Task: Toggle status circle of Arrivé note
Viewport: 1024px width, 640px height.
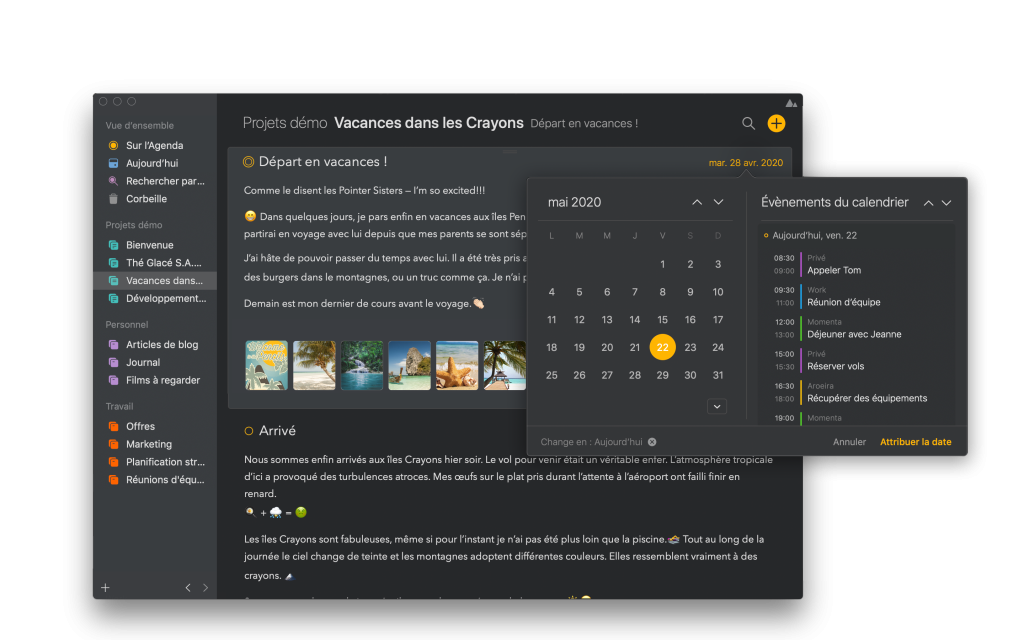Action: tap(248, 431)
